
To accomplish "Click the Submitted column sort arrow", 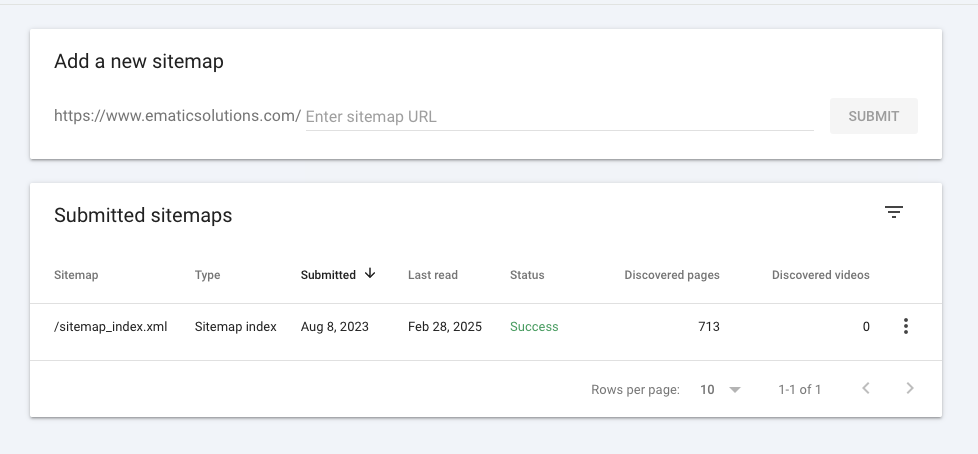I will [x=370, y=274].
